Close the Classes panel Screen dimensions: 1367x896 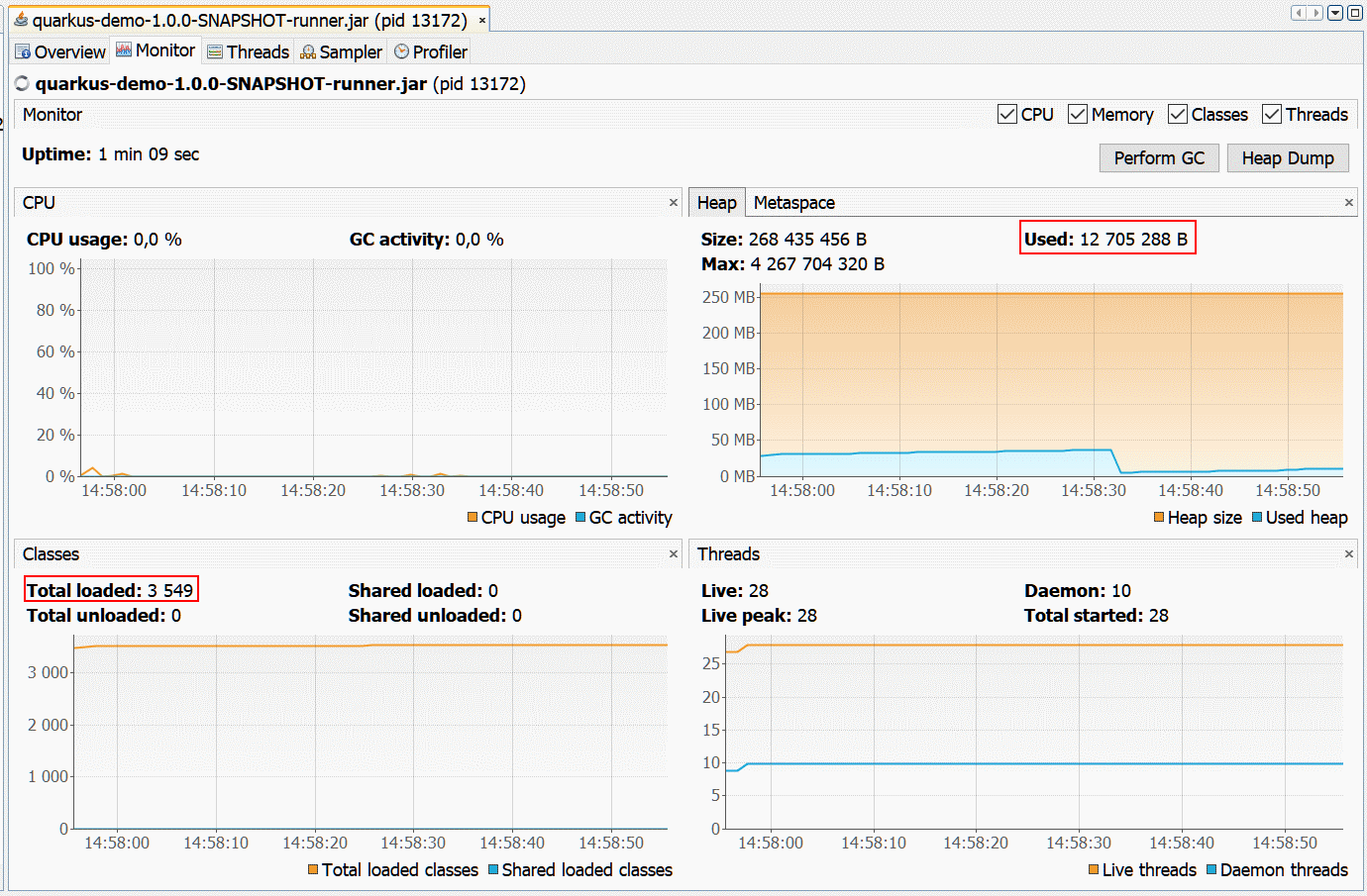click(674, 553)
